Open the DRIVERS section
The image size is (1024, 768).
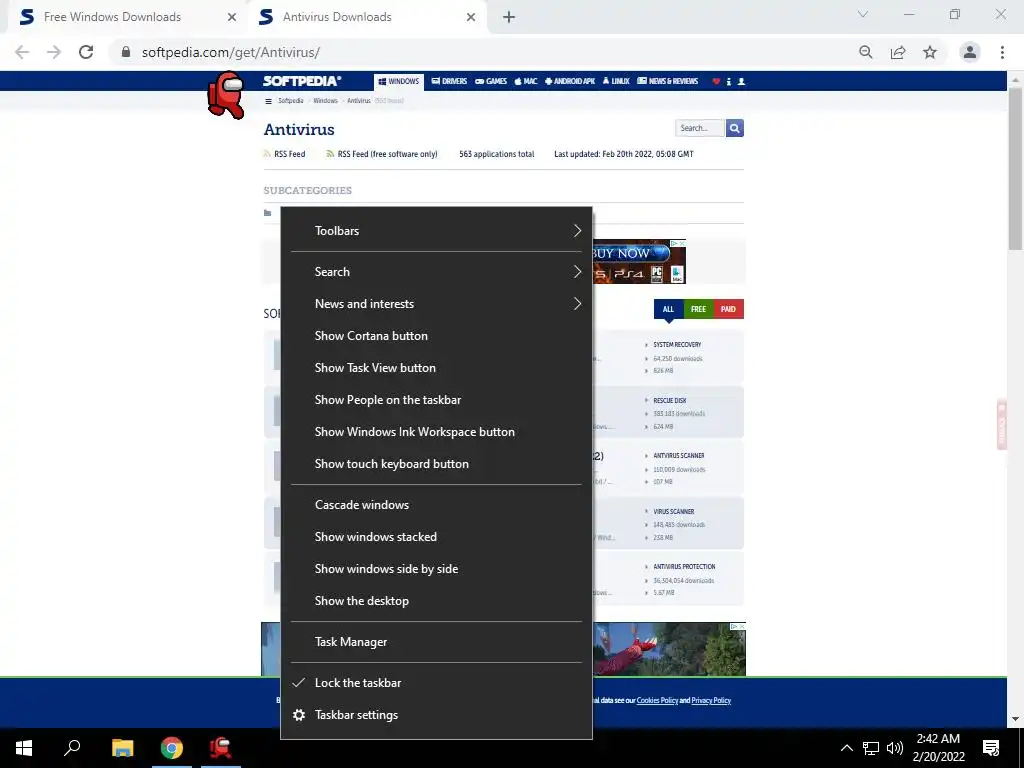(x=449, y=82)
